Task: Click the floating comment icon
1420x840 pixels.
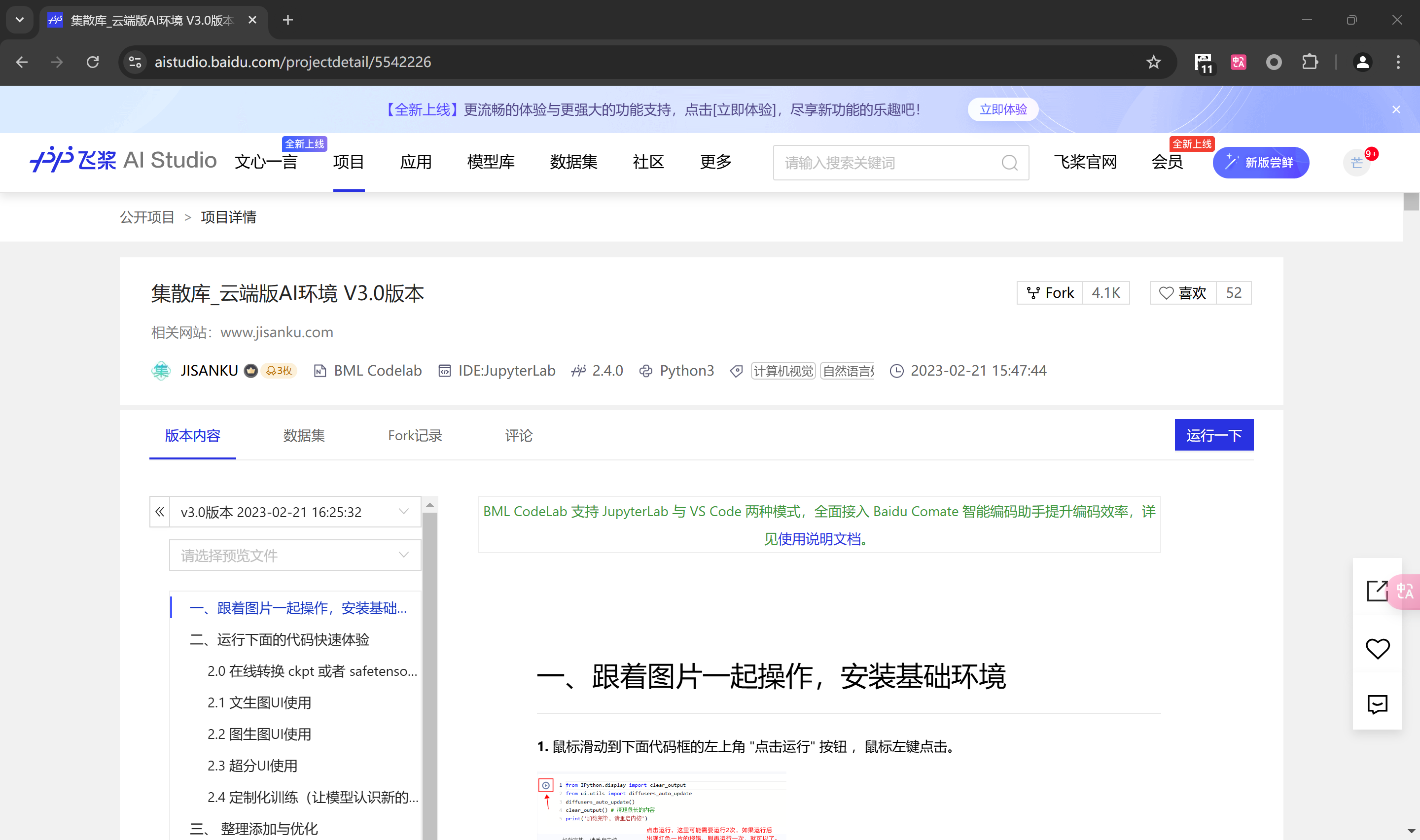Action: click(1377, 704)
